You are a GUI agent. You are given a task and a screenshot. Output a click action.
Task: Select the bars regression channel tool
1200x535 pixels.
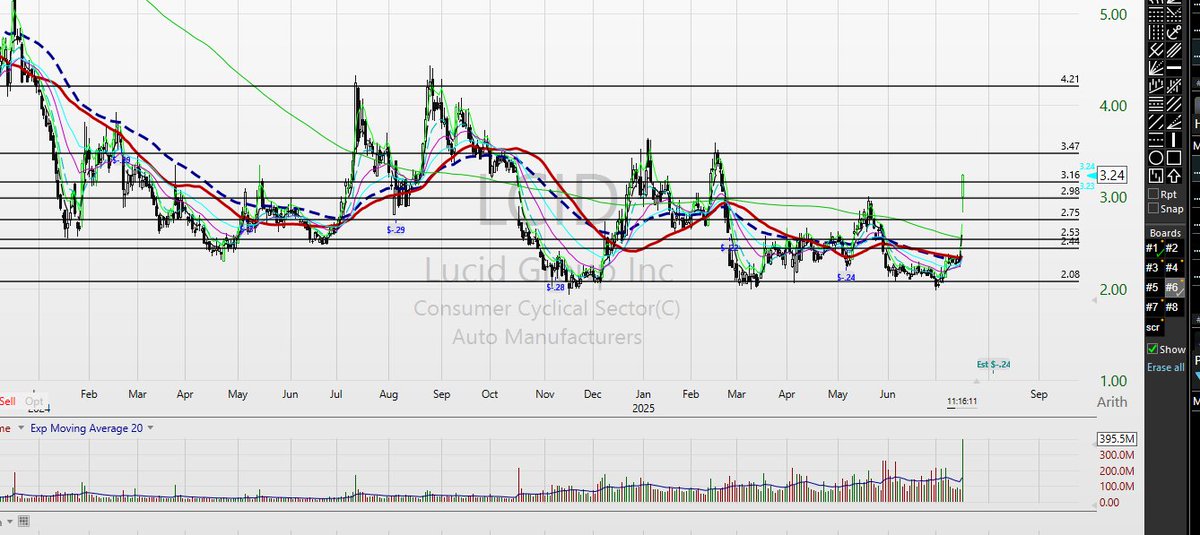(1156, 86)
